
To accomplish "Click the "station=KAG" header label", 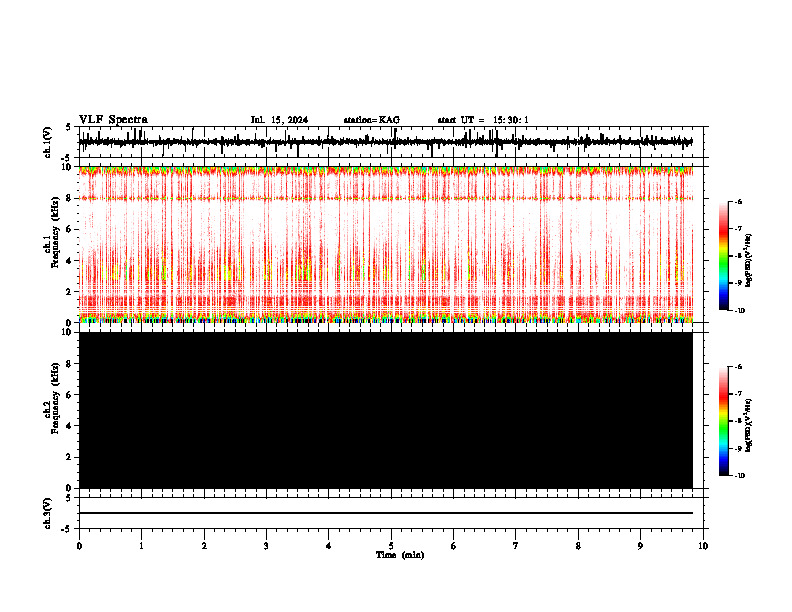I will tap(372, 120).
